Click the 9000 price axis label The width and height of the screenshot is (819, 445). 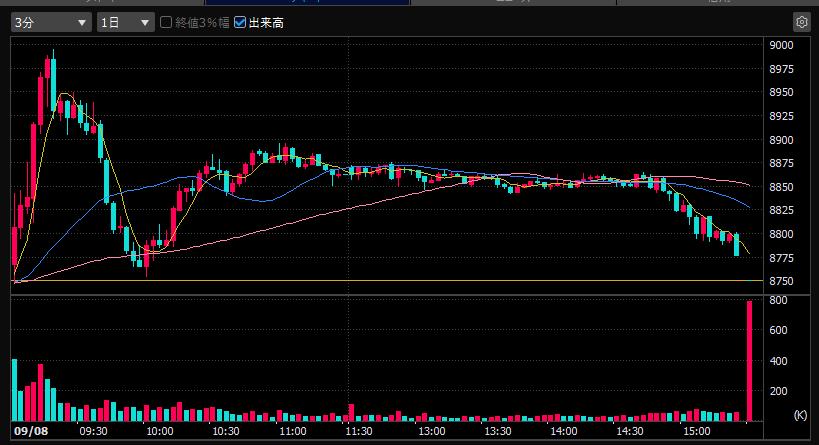781,45
